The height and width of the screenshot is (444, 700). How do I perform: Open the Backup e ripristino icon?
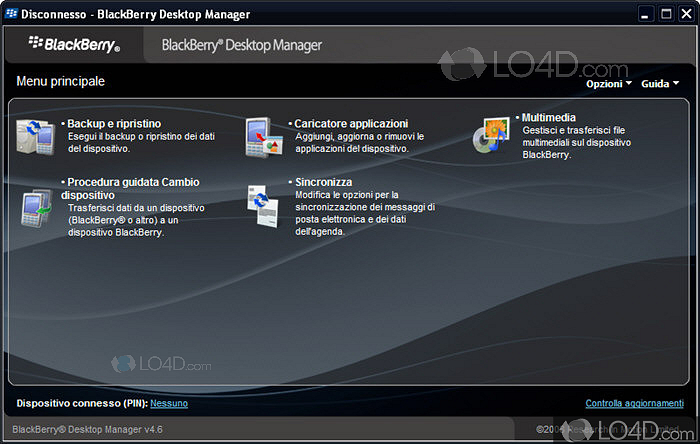tap(36, 137)
